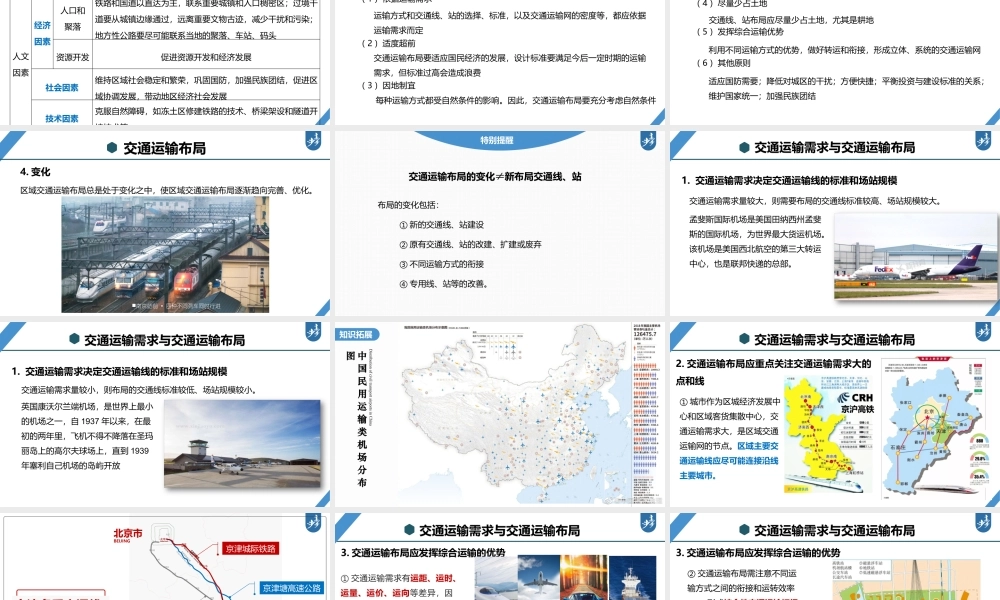This screenshot has height=600, width=1000.
Task: Click the paragraph about 孟斐斯国际机场
Action: point(757,241)
